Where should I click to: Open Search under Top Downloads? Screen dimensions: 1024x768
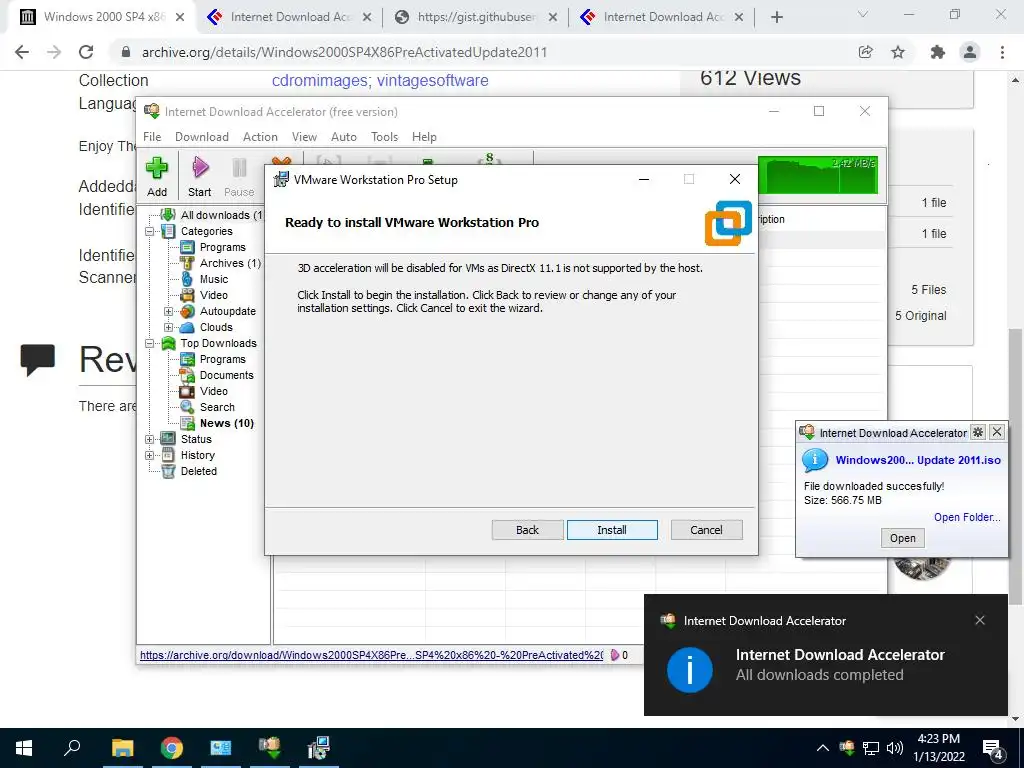point(217,407)
